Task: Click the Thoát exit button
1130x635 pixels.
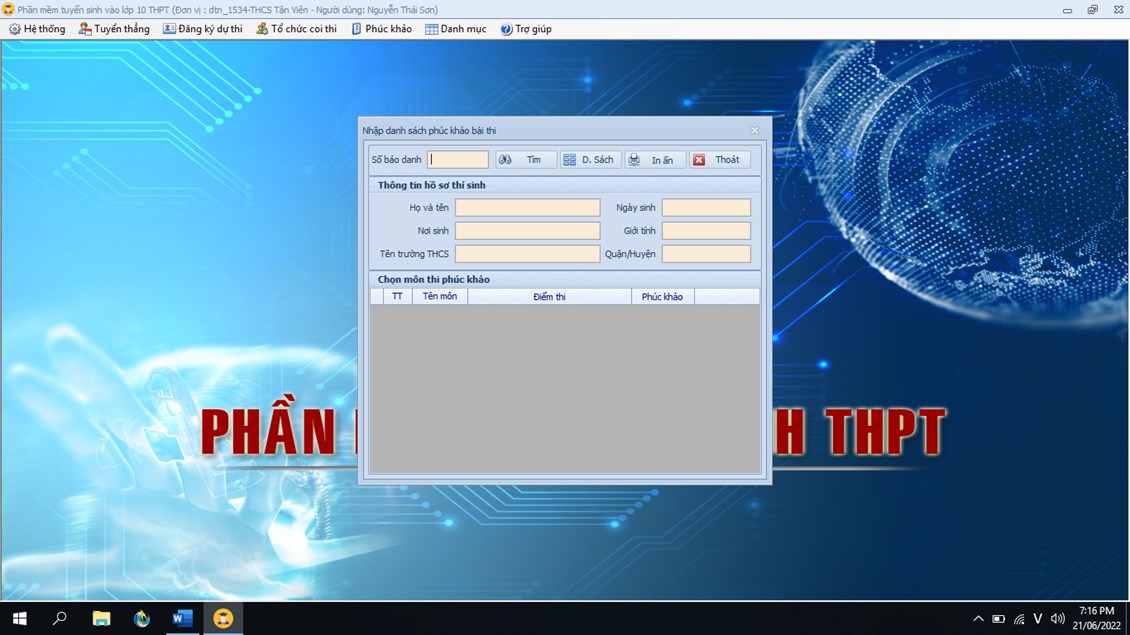Action: coord(720,160)
